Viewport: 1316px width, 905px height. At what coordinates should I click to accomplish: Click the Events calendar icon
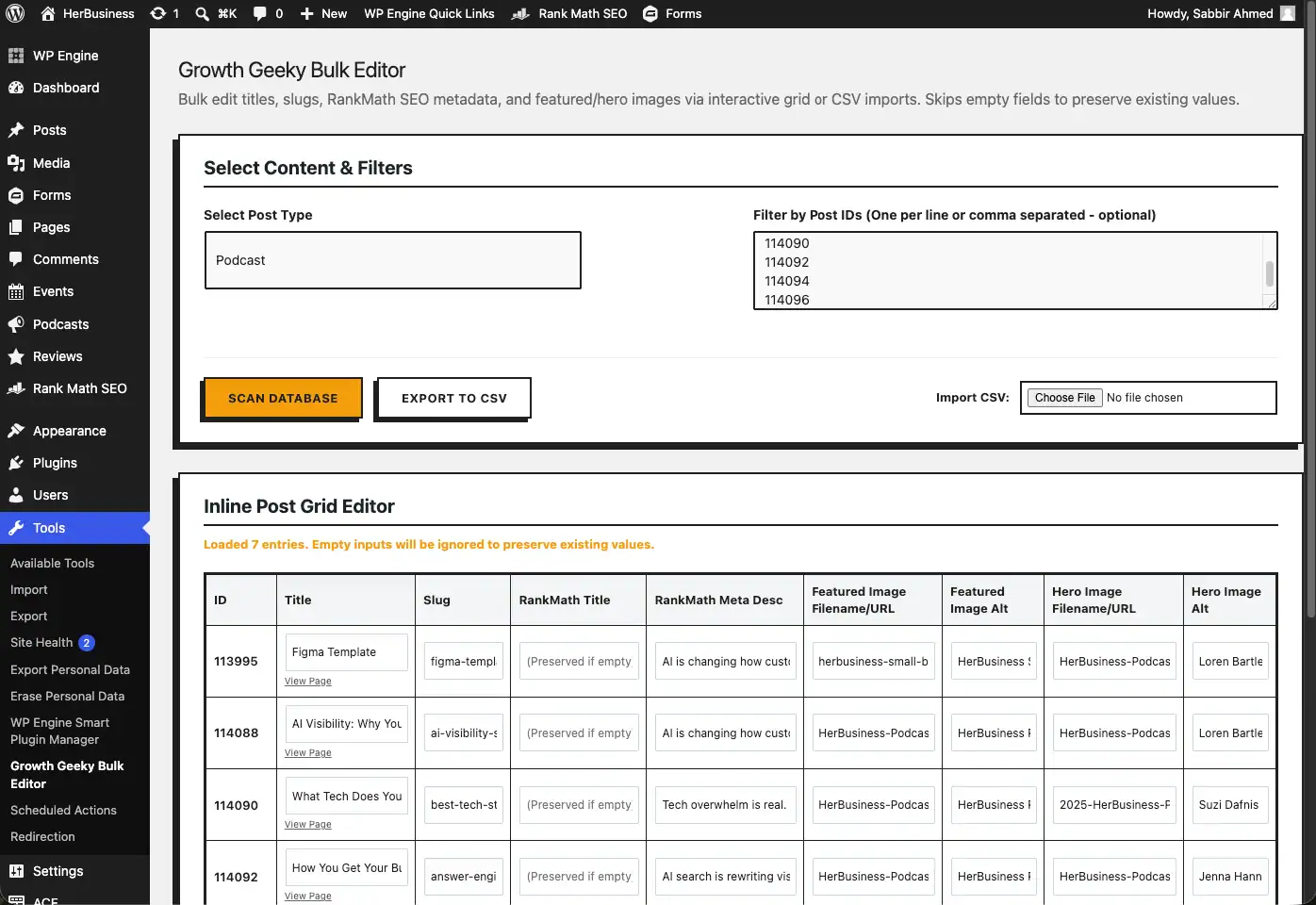[x=16, y=291]
